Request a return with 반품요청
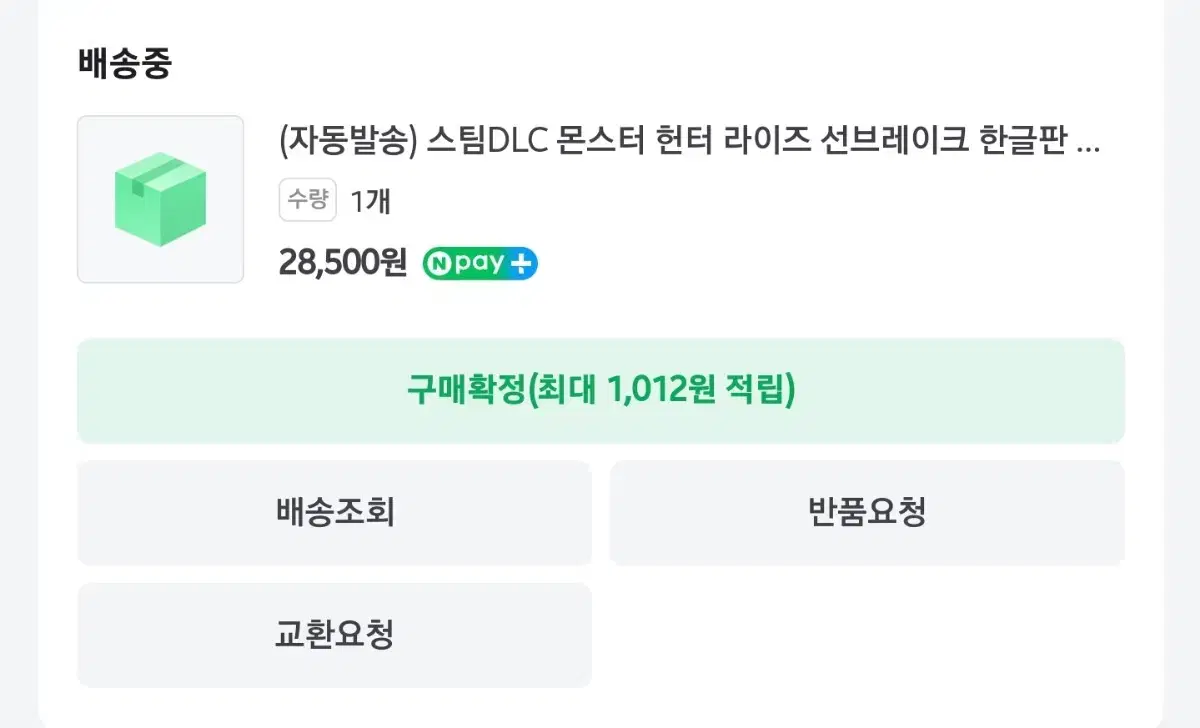Image resolution: width=1200 pixels, height=728 pixels. 867,513
